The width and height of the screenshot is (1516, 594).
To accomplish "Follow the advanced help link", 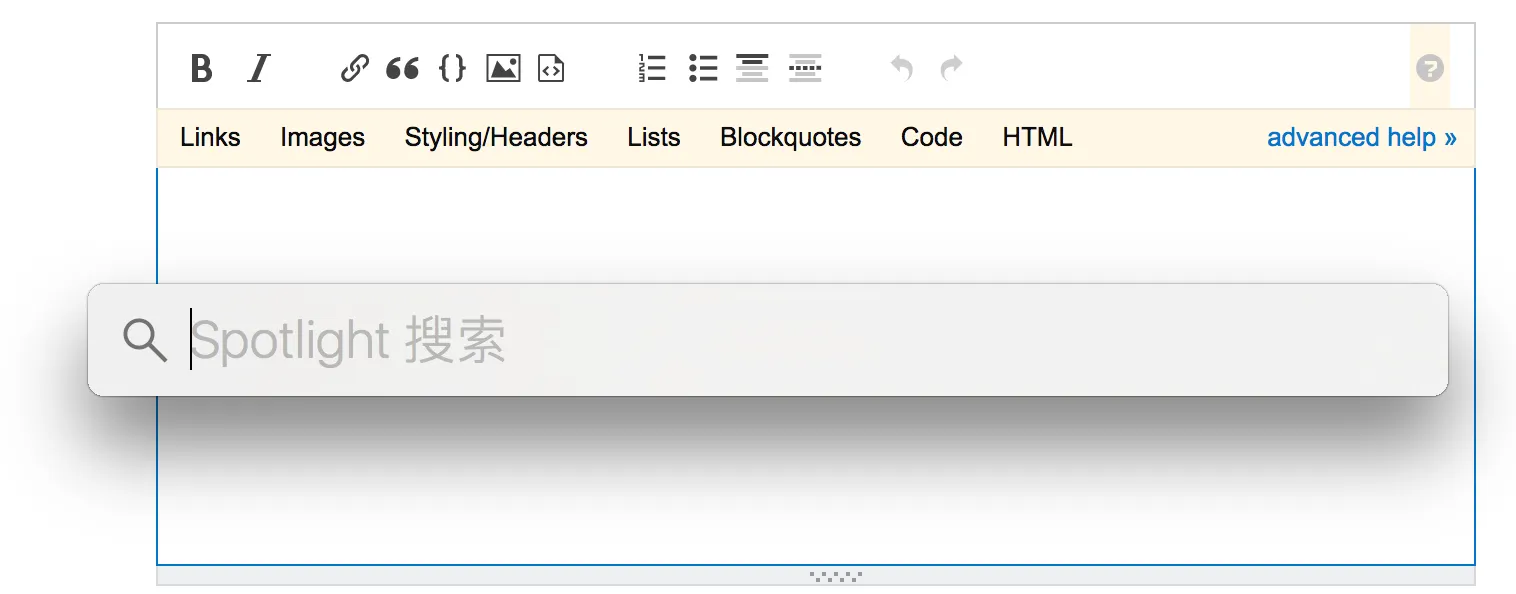I will point(1361,137).
